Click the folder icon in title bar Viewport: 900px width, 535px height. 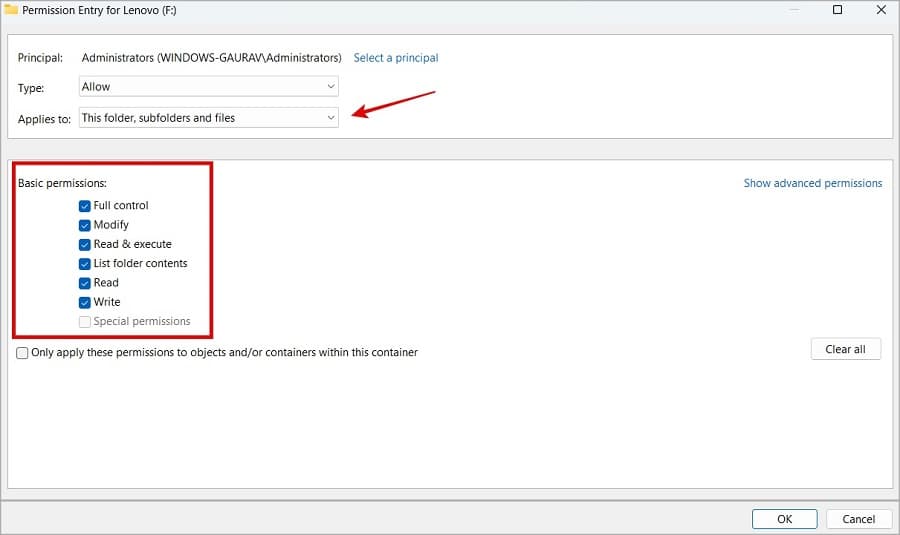(x=11, y=10)
